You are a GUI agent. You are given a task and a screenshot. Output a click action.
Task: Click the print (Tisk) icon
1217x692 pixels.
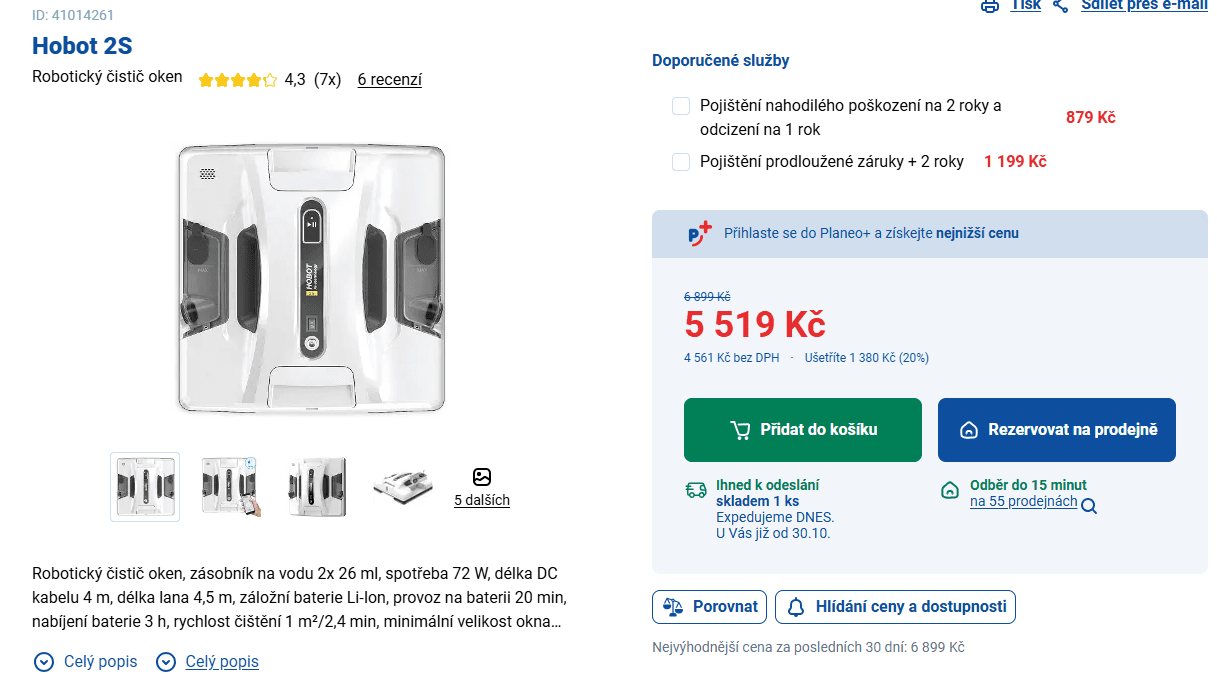[x=989, y=6]
